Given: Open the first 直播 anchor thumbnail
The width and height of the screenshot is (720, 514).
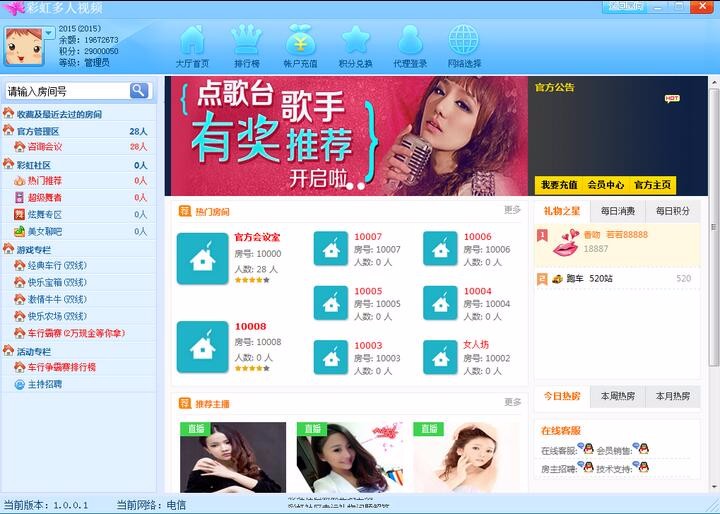Looking at the screenshot, I should (x=233, y=458).
